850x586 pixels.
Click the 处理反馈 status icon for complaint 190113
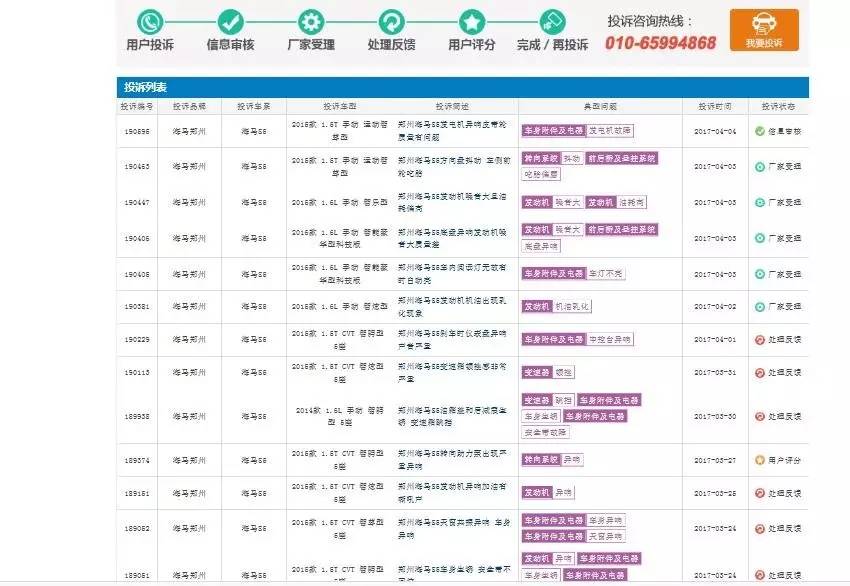(x=760, y=373)
